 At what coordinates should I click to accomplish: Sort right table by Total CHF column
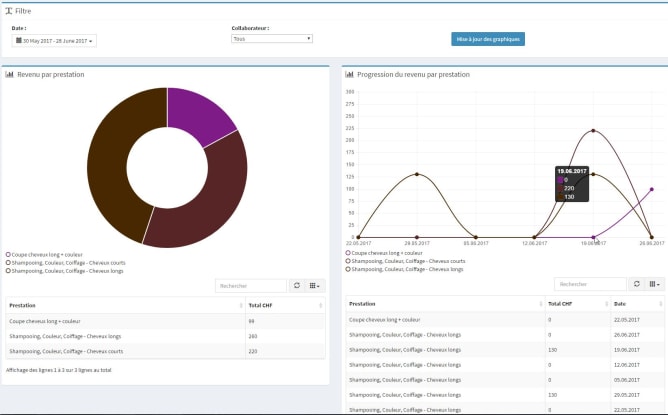pyautogui.click(x=578, y=304)
